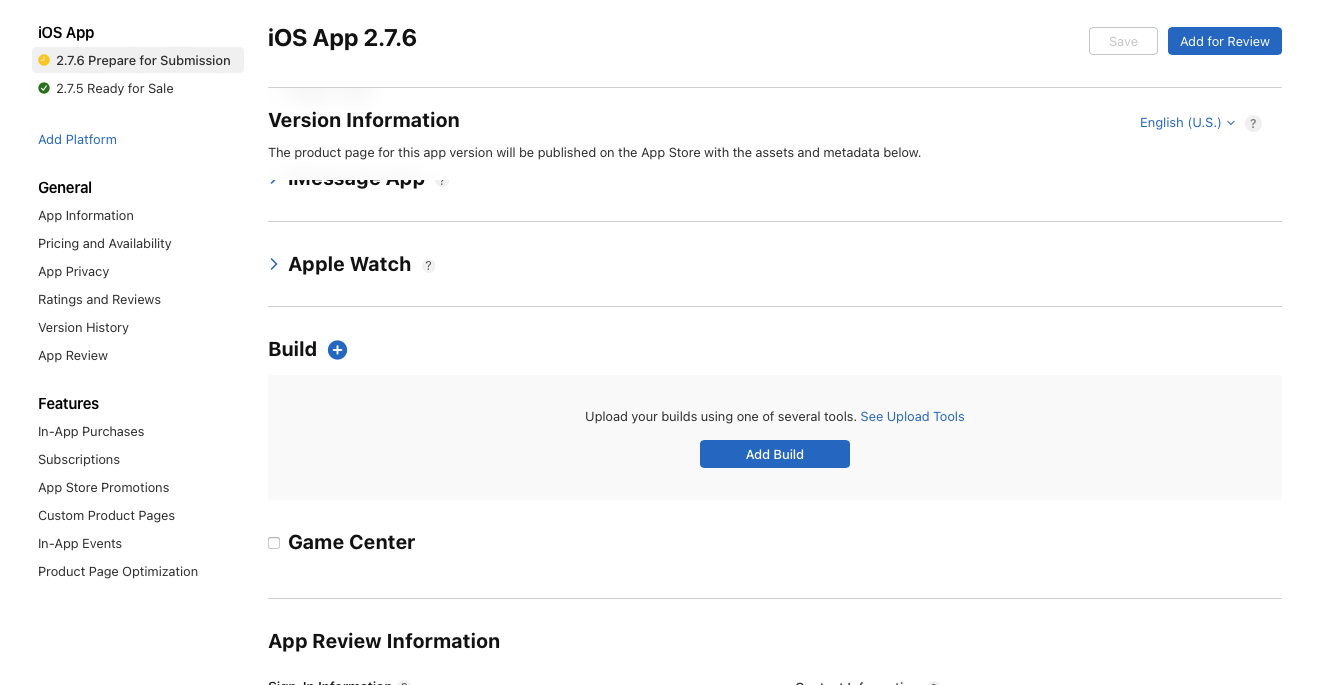The width and height of the screenshot is (1321, 685).
Task: Click the Add for Review button
Action: coord(1225,41)
